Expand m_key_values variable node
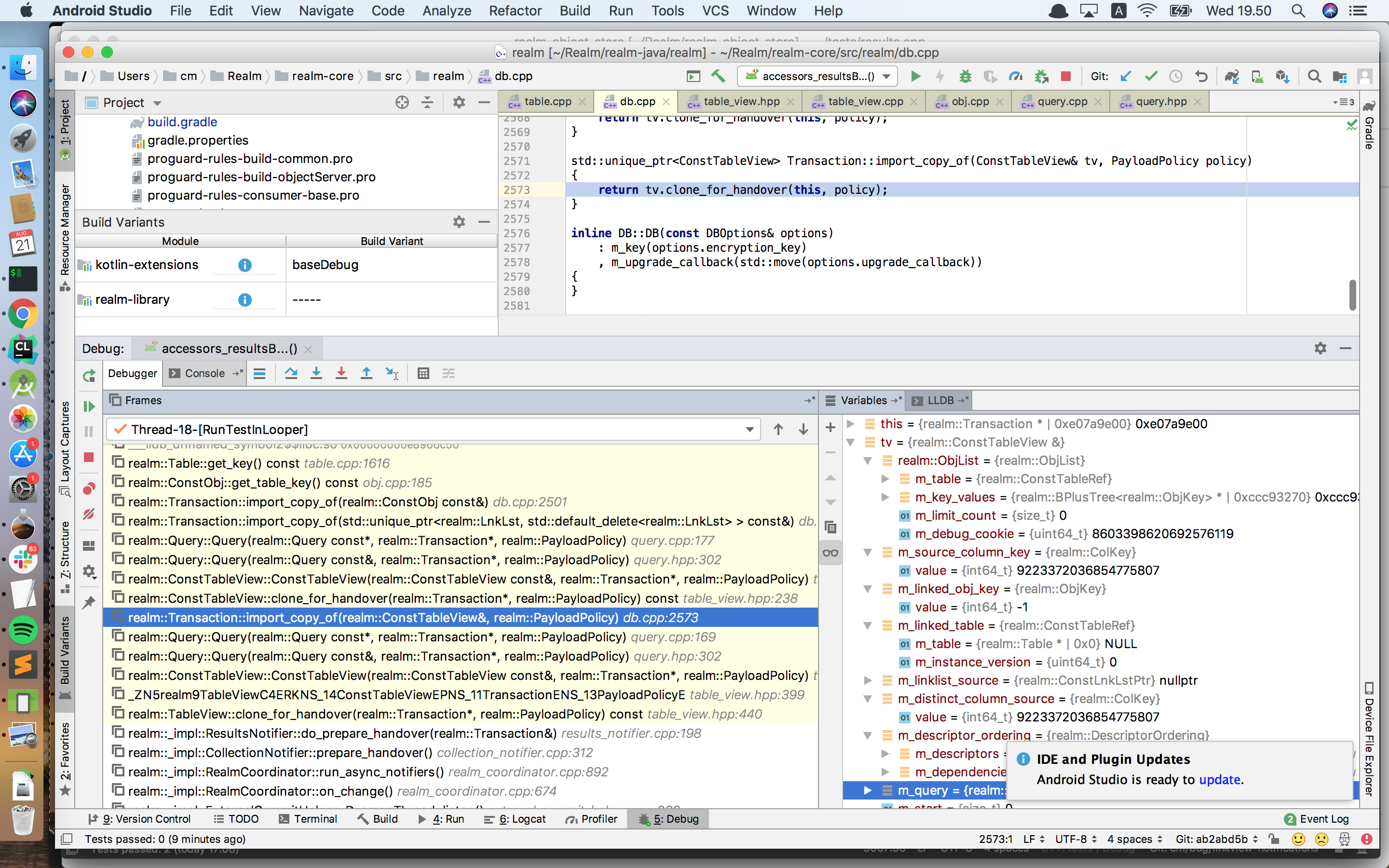The image size is (1389, 868). [885, 497]
